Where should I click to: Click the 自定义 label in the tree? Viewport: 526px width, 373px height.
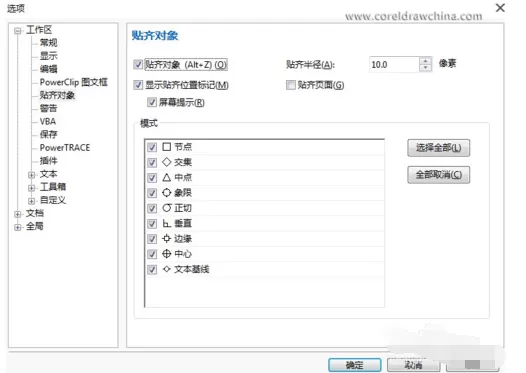click(x=53, y=200)
